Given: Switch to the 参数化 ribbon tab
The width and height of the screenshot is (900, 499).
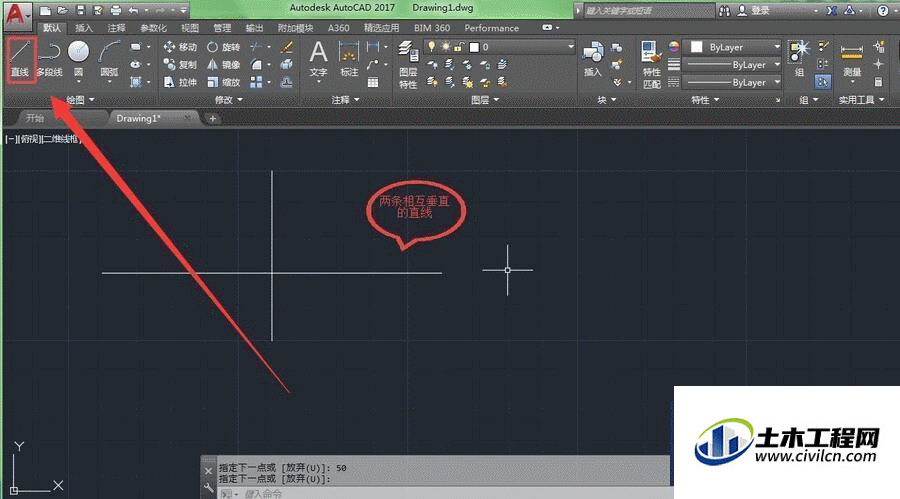Looking at the screenshot, I should pyautogui.click(x=153, y=28).
